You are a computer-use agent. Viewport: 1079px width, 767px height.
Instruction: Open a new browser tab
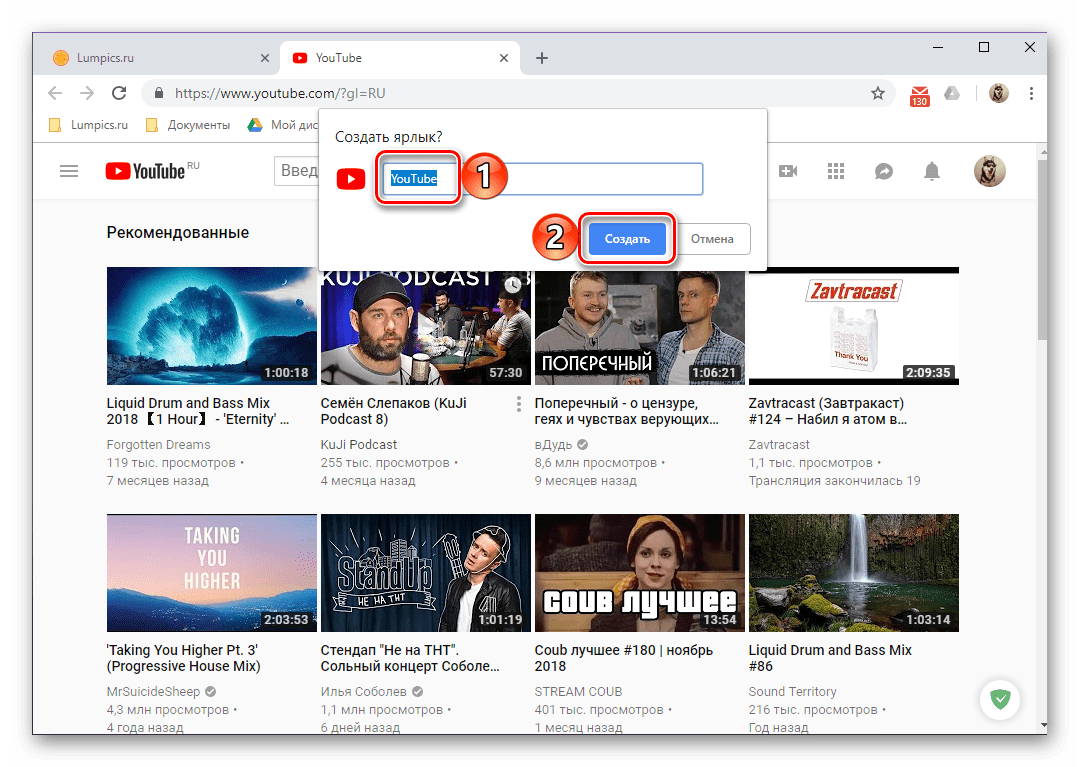coord(542,58)
